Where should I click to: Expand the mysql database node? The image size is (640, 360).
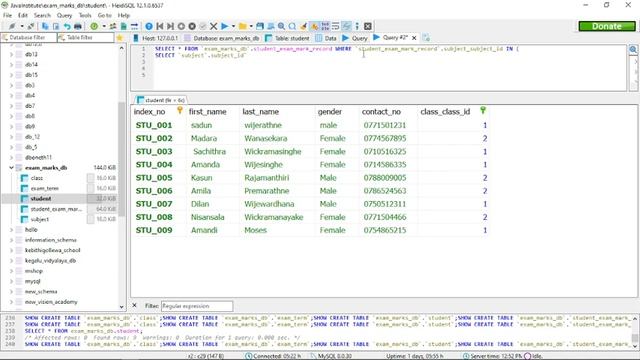click(x=11, y=281)
